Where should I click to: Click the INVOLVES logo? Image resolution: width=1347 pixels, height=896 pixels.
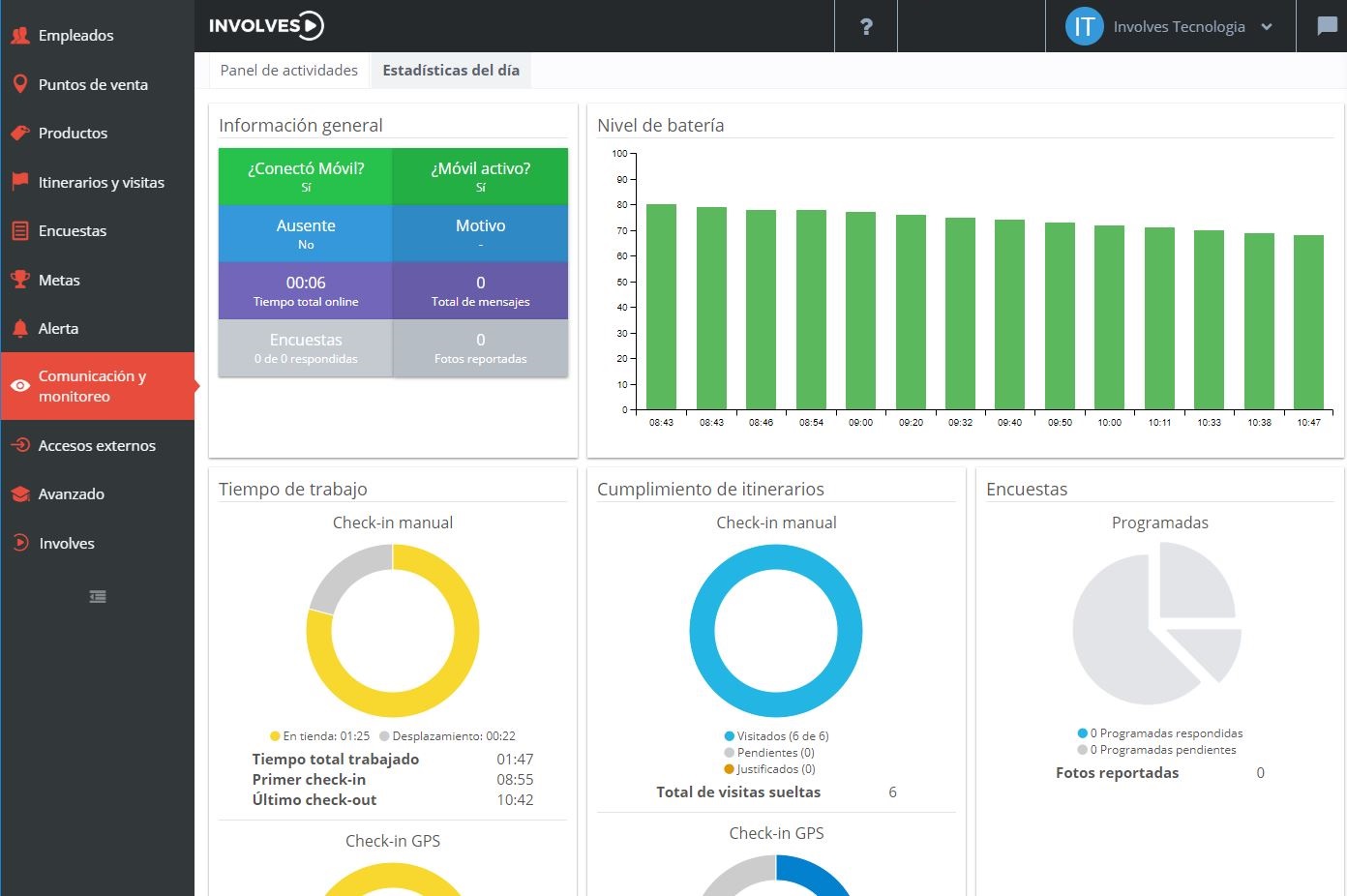pos(266,26)
